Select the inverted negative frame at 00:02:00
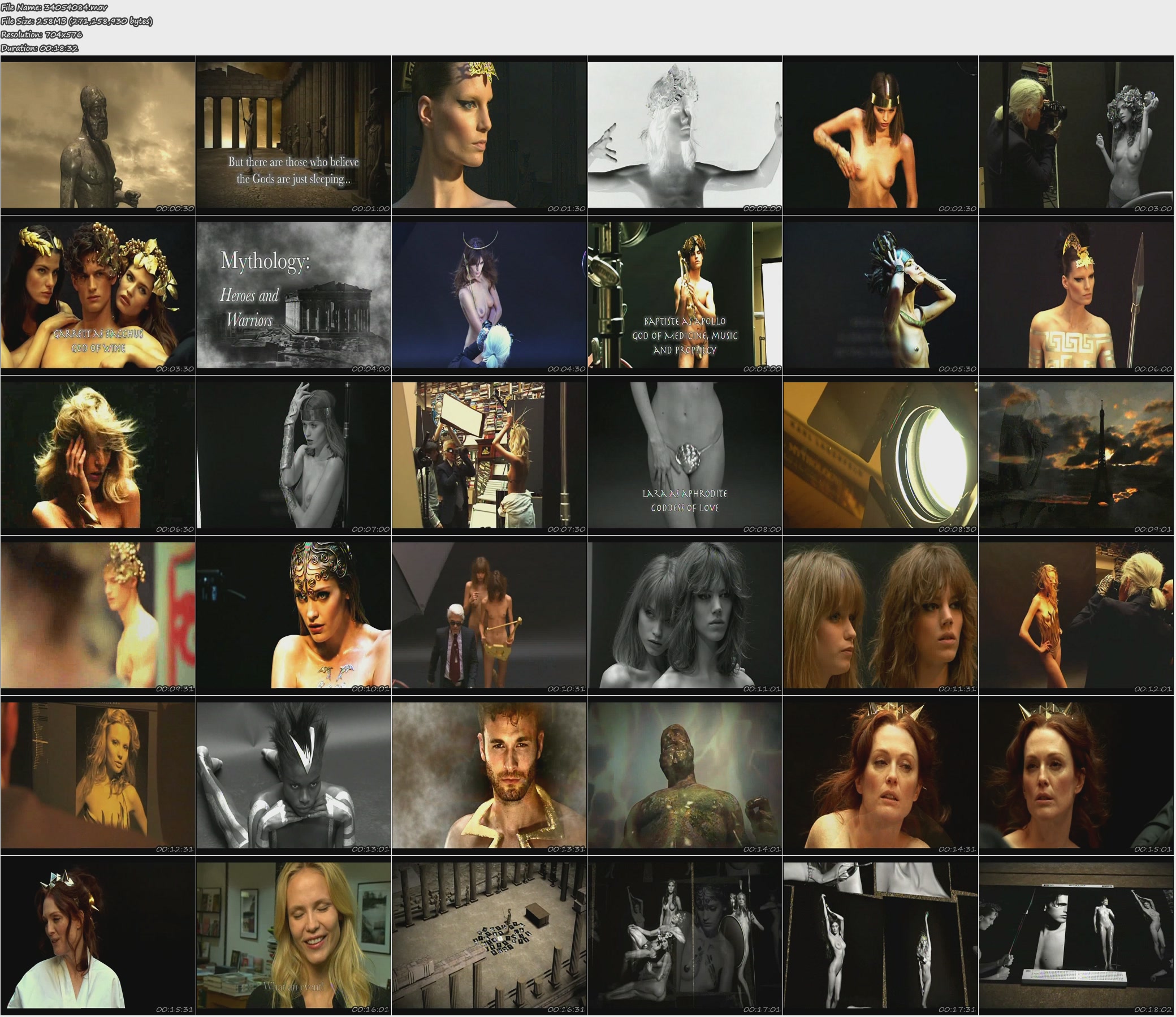 (x=685, y=135)
